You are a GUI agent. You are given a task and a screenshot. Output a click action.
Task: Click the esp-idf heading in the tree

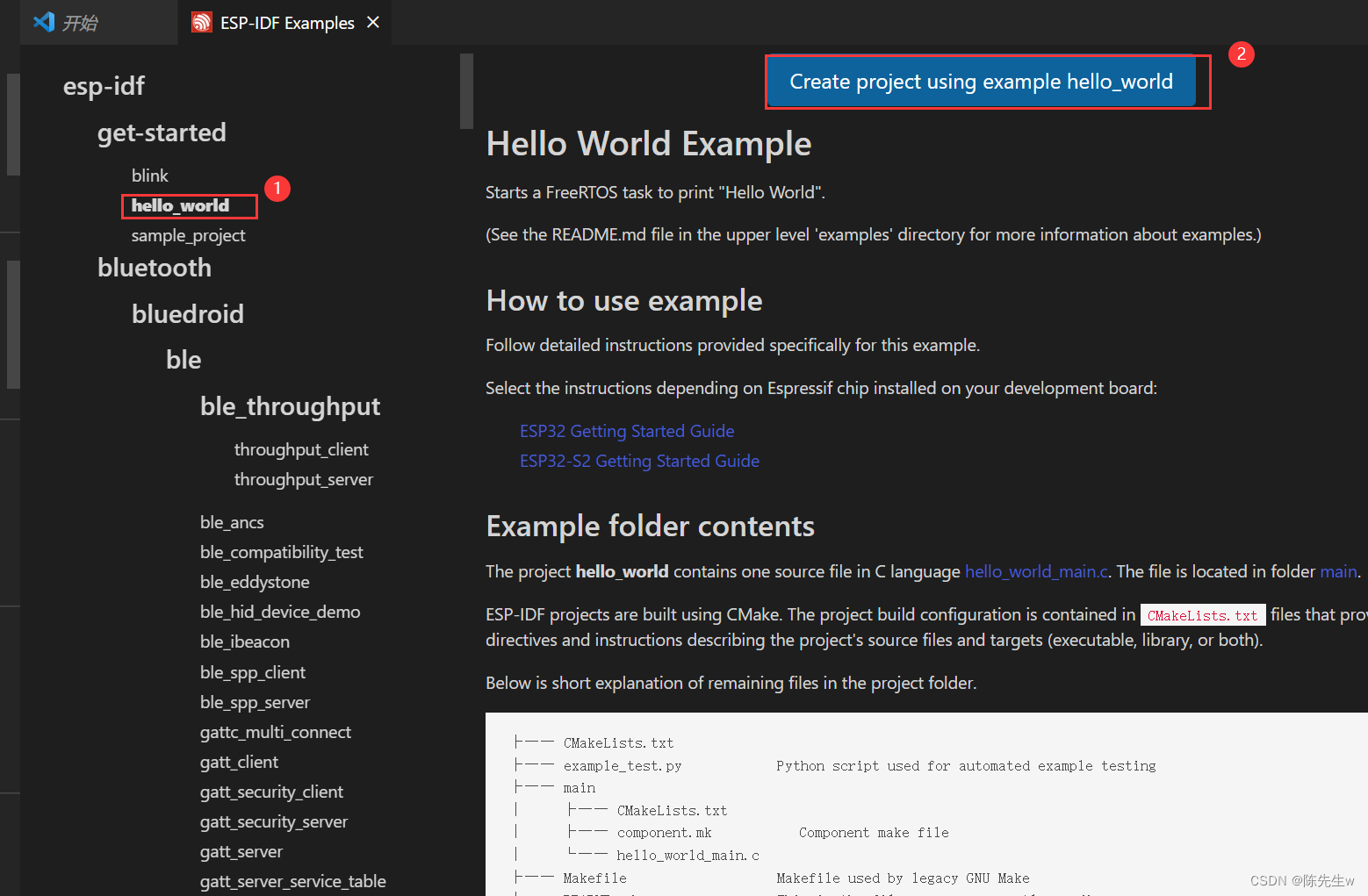[x=104, y=86]
